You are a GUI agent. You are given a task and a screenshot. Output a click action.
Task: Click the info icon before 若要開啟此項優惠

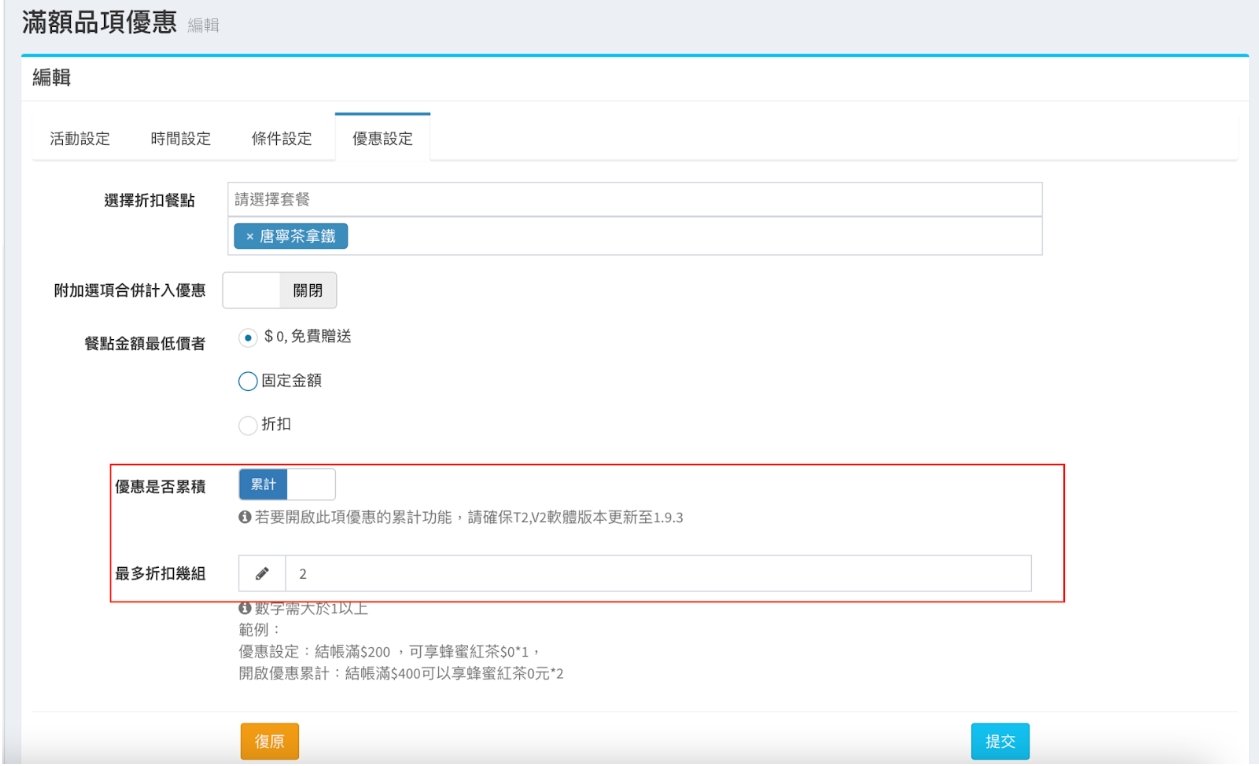point(243,518)
